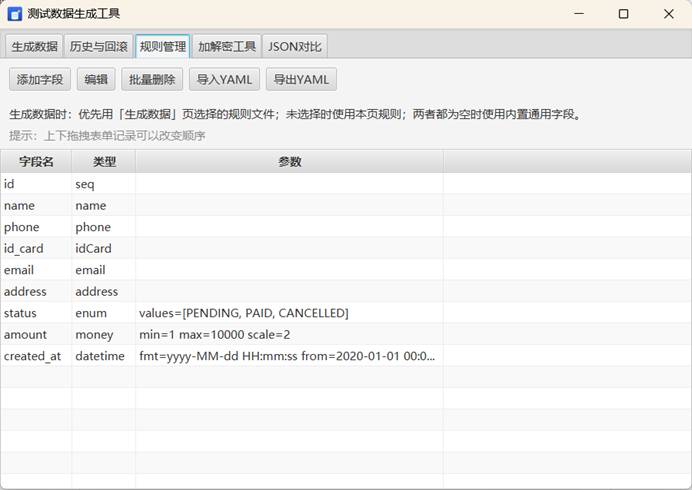Click the app icon in title bar
Screen dimensions: 692x490
click(x=15, y=14)
